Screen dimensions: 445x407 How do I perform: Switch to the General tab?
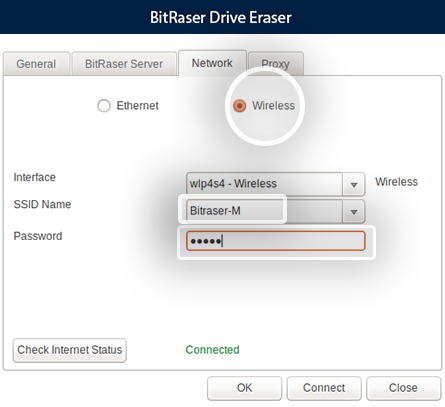[36, 64]
